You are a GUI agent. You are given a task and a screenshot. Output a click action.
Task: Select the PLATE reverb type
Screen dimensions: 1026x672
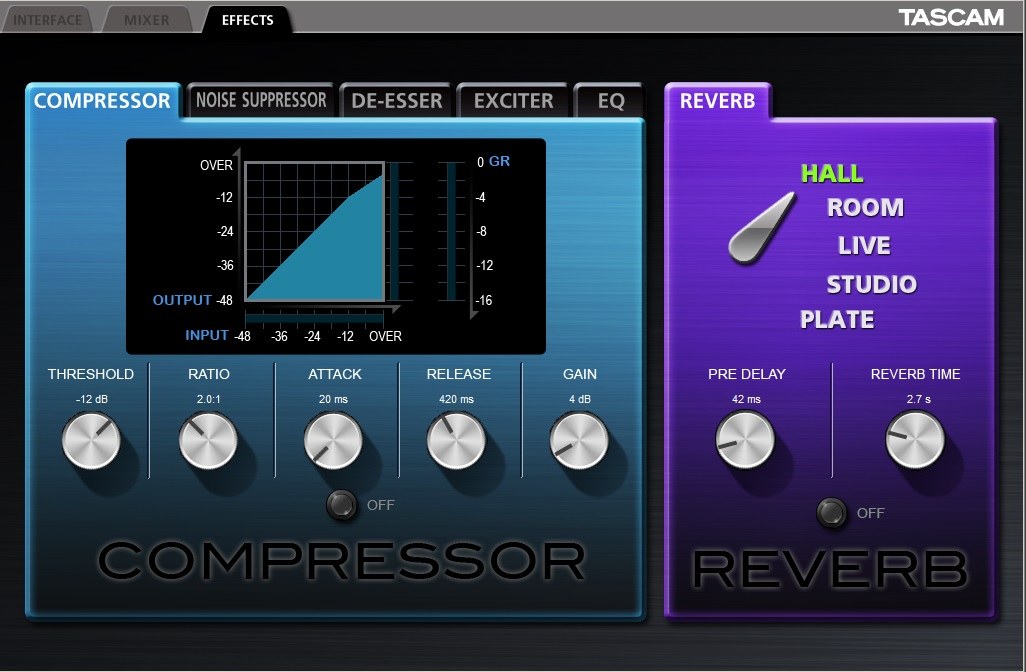tap(837, 320)
